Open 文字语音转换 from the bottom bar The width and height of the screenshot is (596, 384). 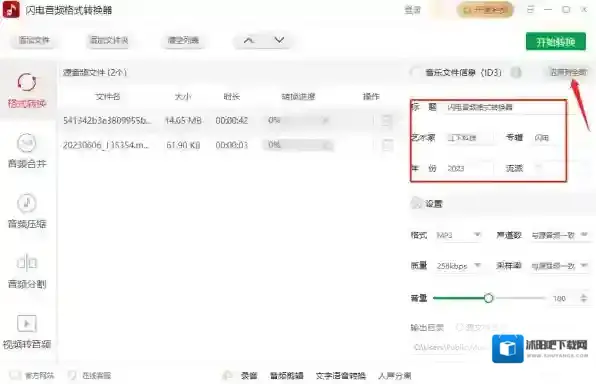click(341, 376)
